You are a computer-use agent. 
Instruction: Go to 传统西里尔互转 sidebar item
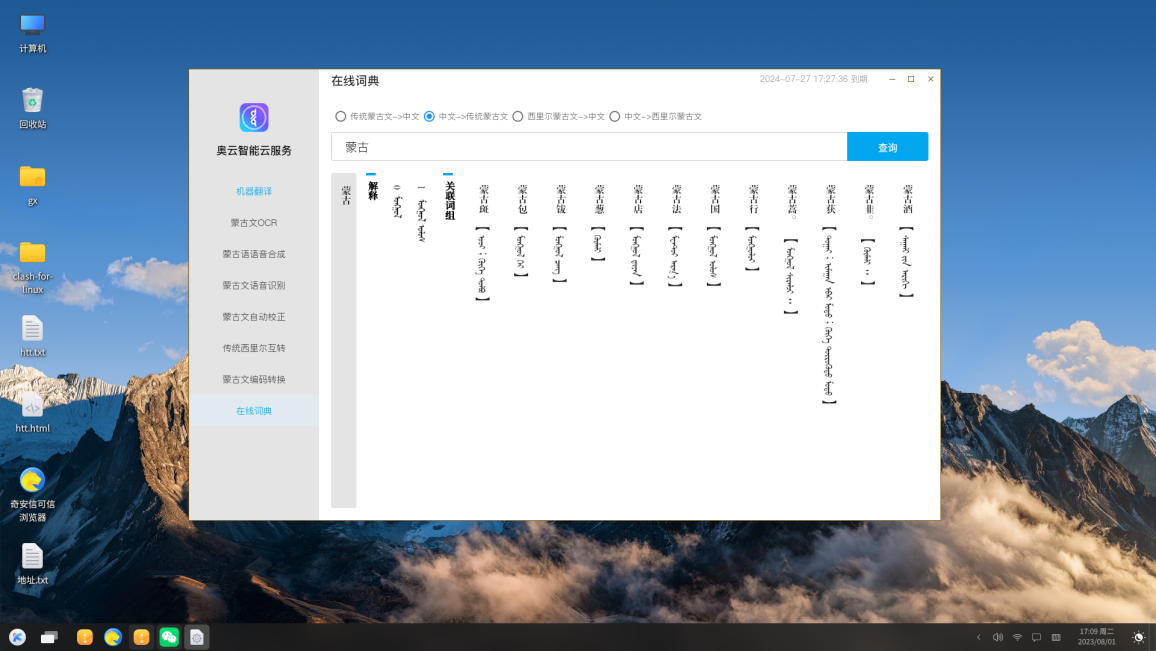pos(254,348)
